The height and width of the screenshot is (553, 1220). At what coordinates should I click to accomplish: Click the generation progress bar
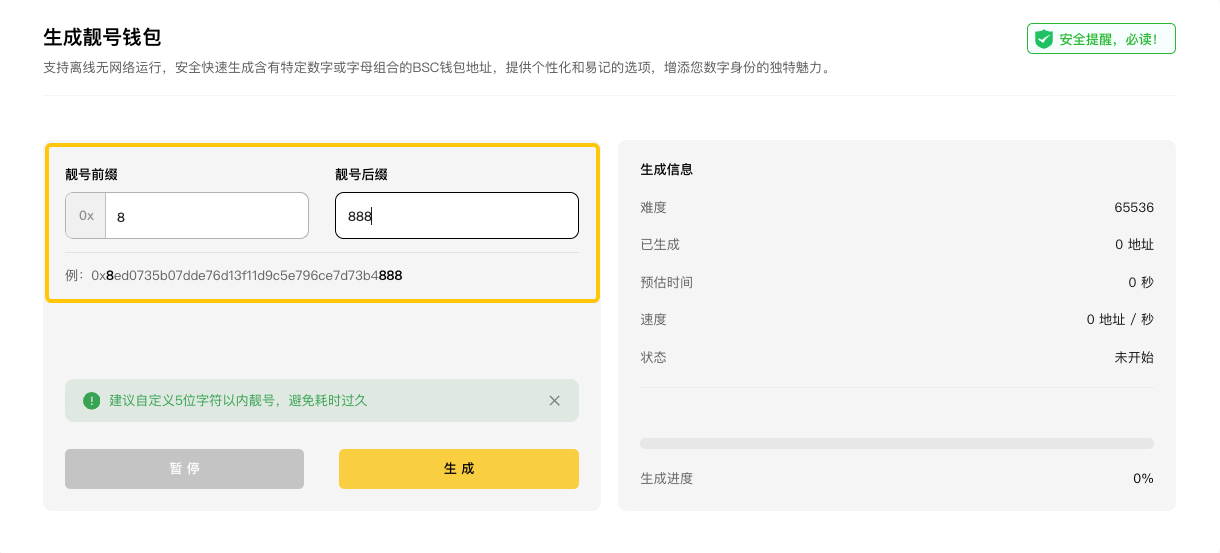(896, 443)
